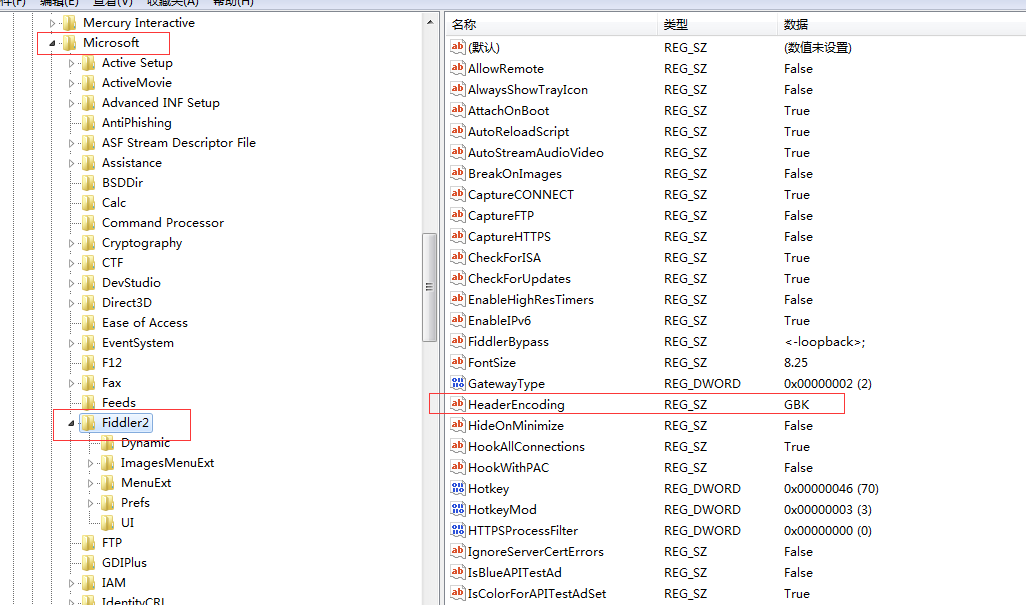This screenshot has width=1026, height=605.
Task: Select the Calc key
Action: coord(114,203)
